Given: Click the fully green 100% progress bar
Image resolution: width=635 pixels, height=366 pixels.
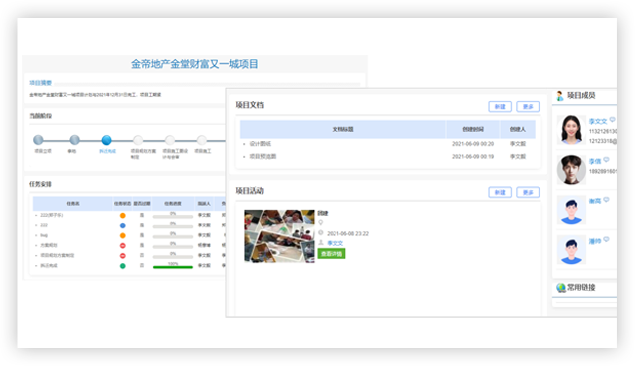Looking at the screenshot, I should (x=173, y=267).
